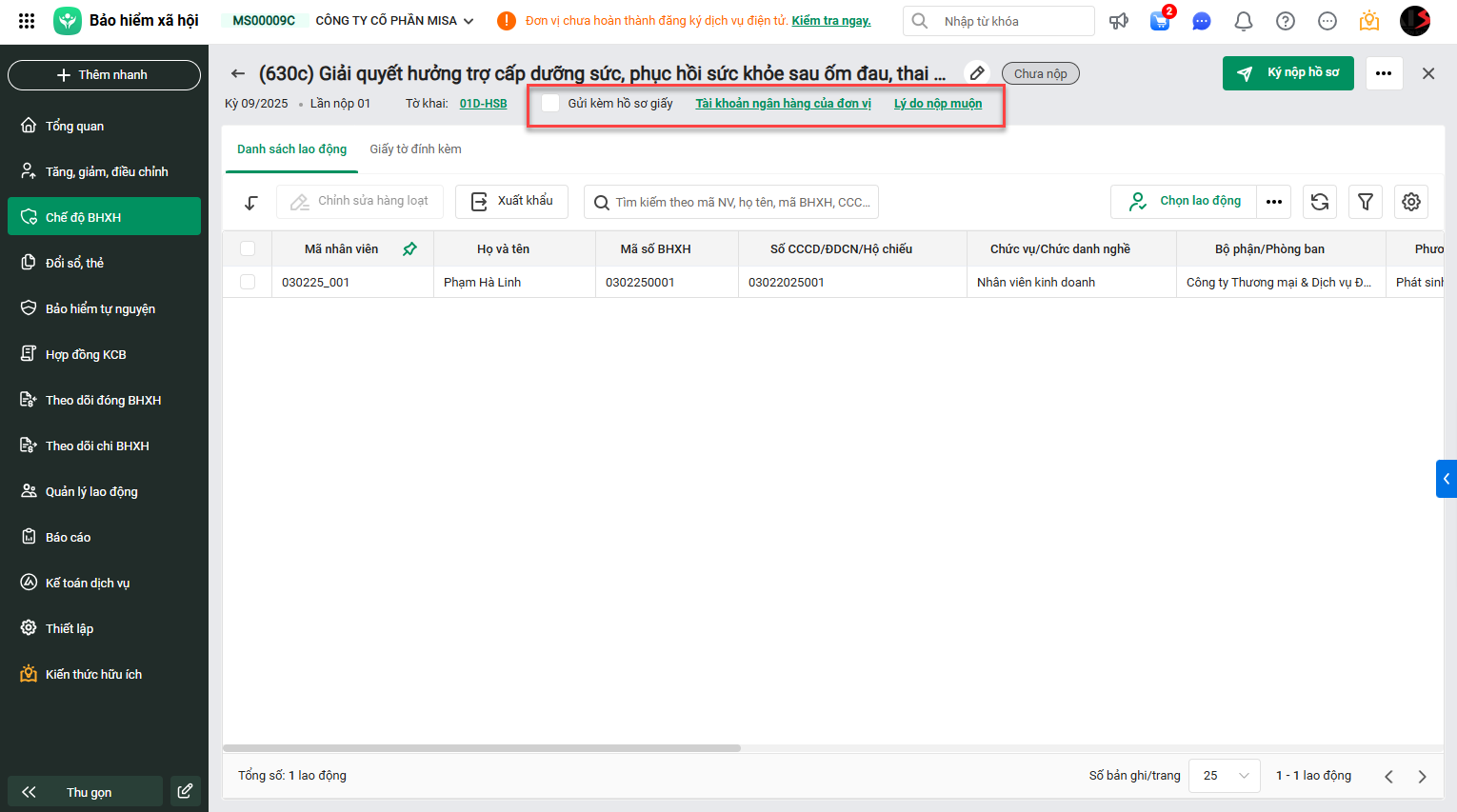This screenshot has width=1457, height=812.
Task: Click the Bảo hiểm xã hội logo
Action: point(68,21)
